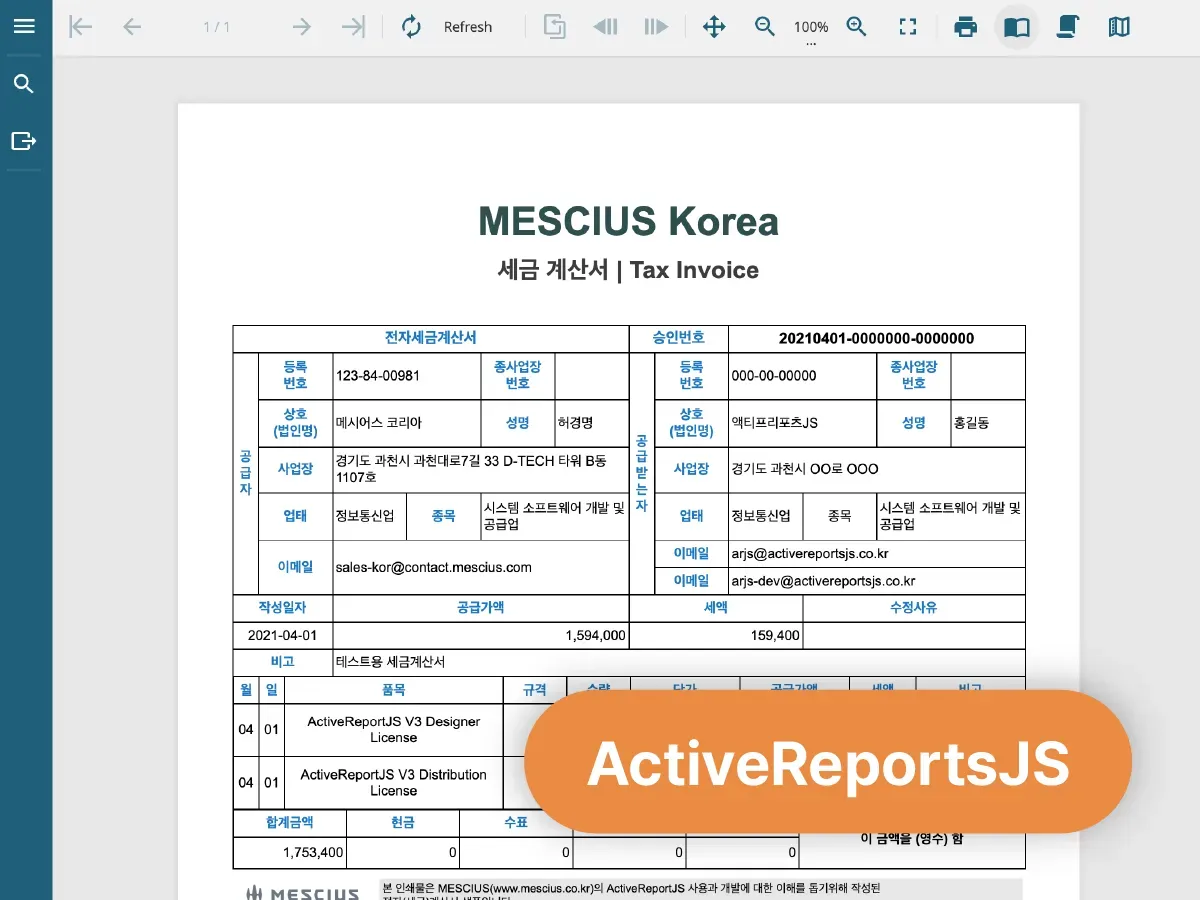The width and height of the screenshot is (1200, 900).
Task: Click ActiveReportJS V3 Distribution License item
Action: (394, 782)
